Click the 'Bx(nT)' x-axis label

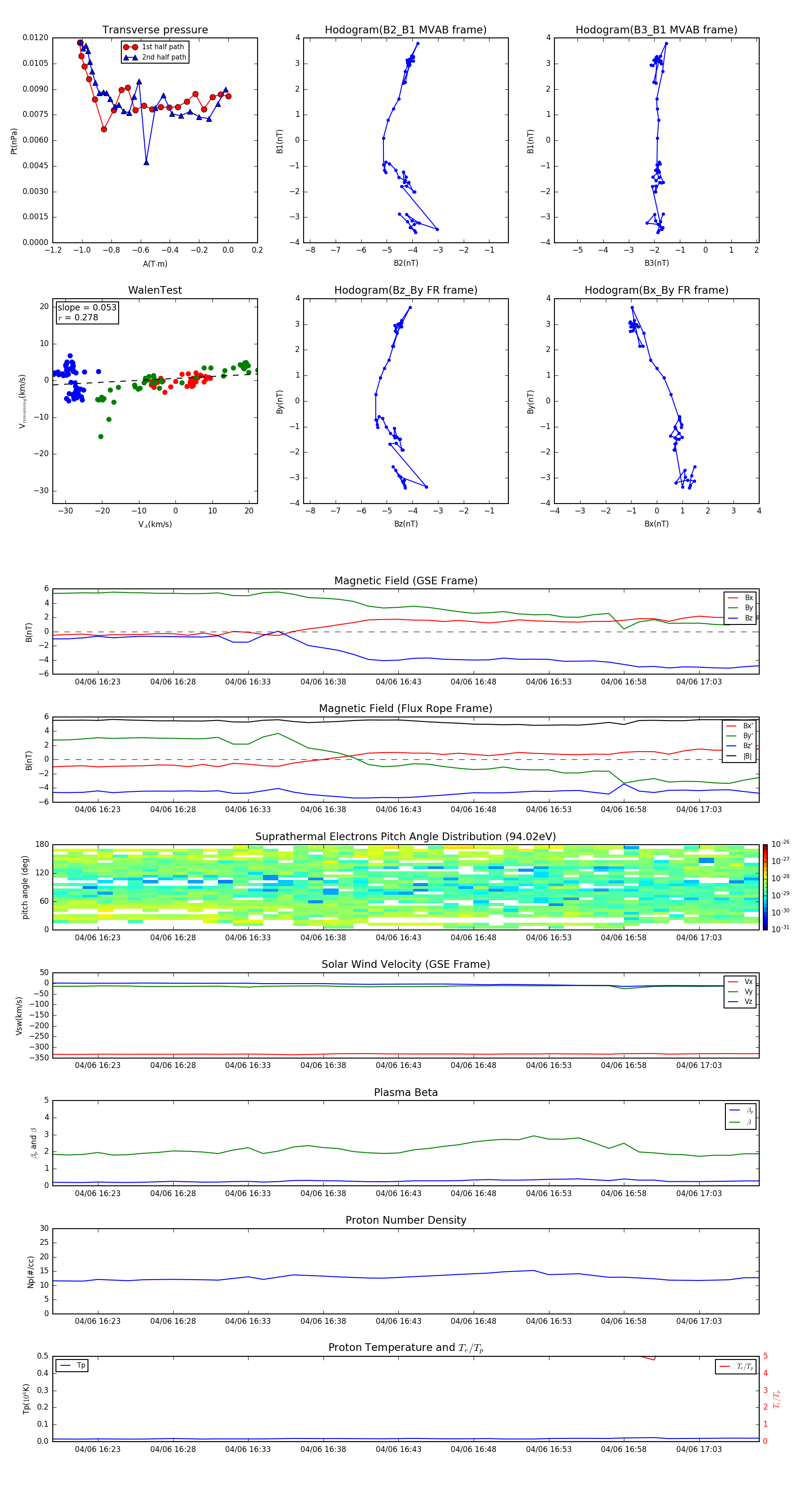click(656, 524)
